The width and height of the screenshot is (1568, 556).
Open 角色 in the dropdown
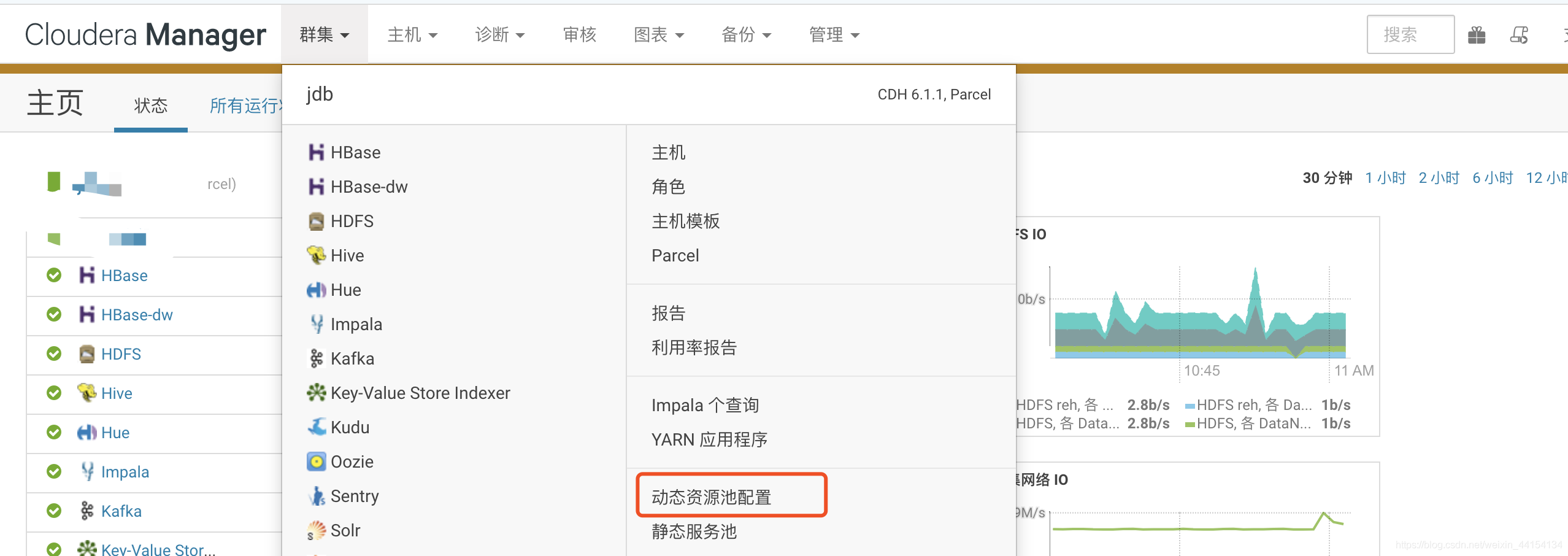(668, 187)
